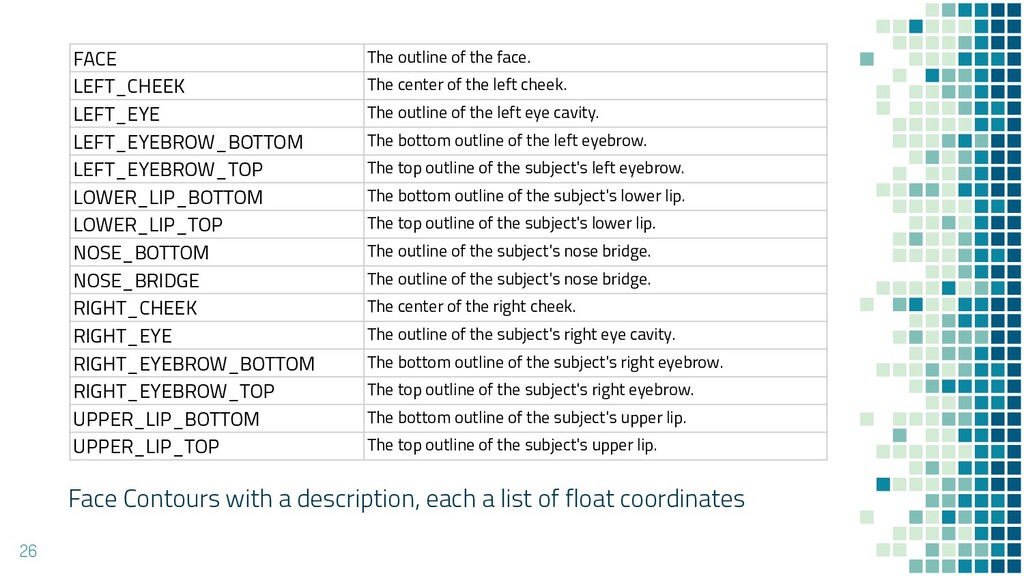Image resolution: width=1024 pixels, height=576 pixels.
Task: Select NOSE_BOTTOM contour name
Action: pos(141,253)
